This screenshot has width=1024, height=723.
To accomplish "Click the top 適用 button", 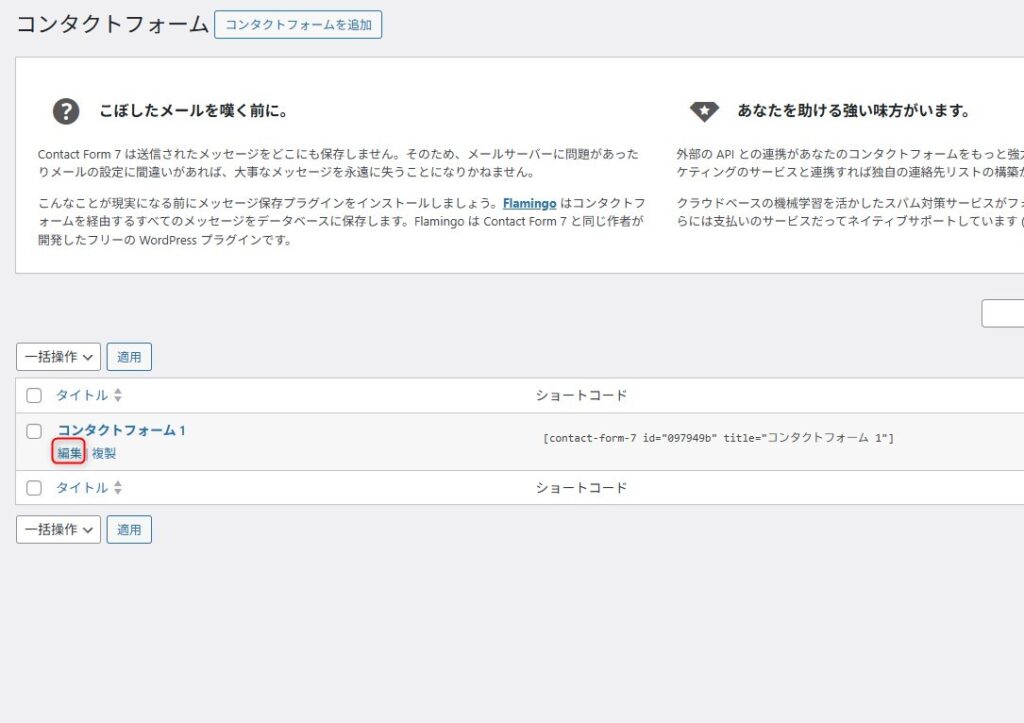I will tap(129, 357).
